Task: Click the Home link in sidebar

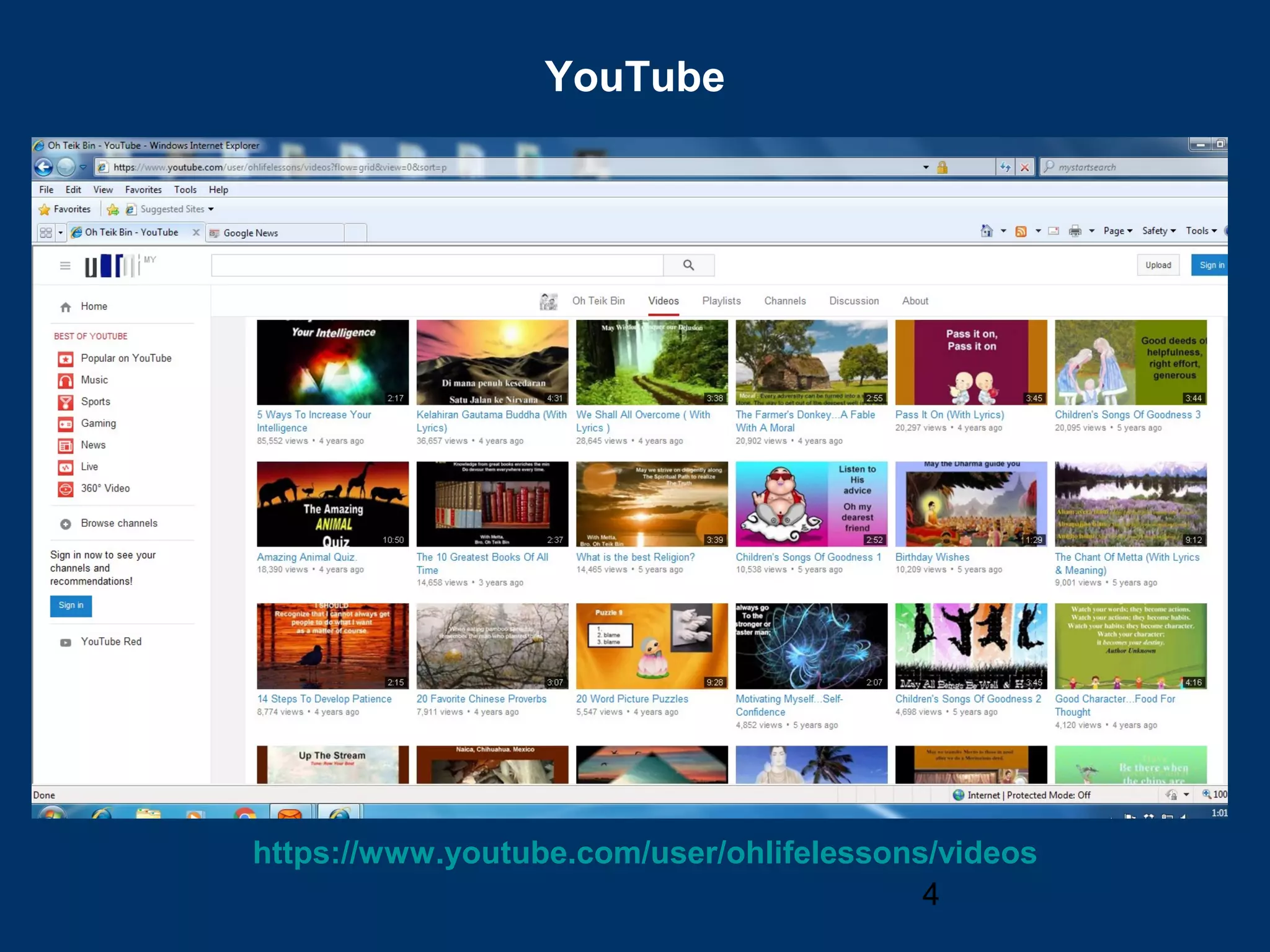Action: pos(94,307)
